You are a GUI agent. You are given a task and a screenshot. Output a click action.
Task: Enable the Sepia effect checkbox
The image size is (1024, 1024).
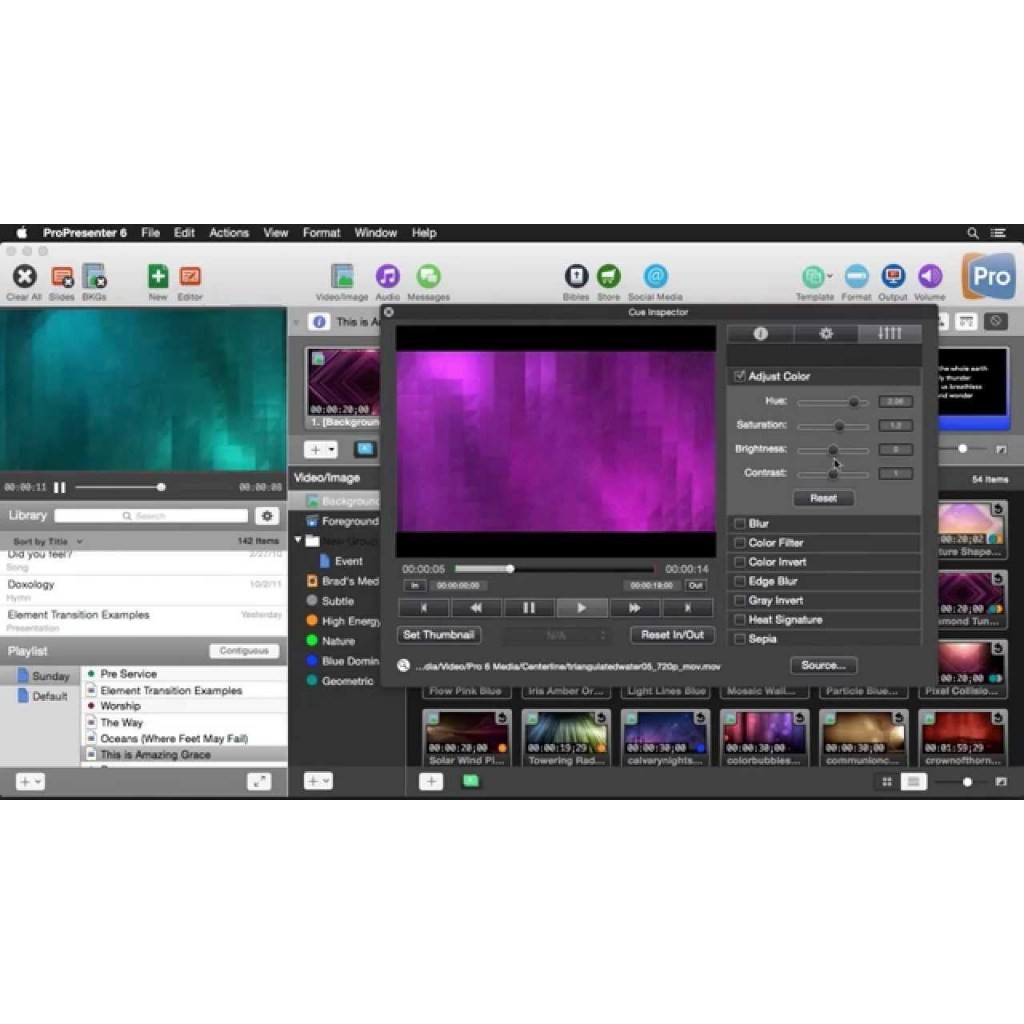pos(740,639)
